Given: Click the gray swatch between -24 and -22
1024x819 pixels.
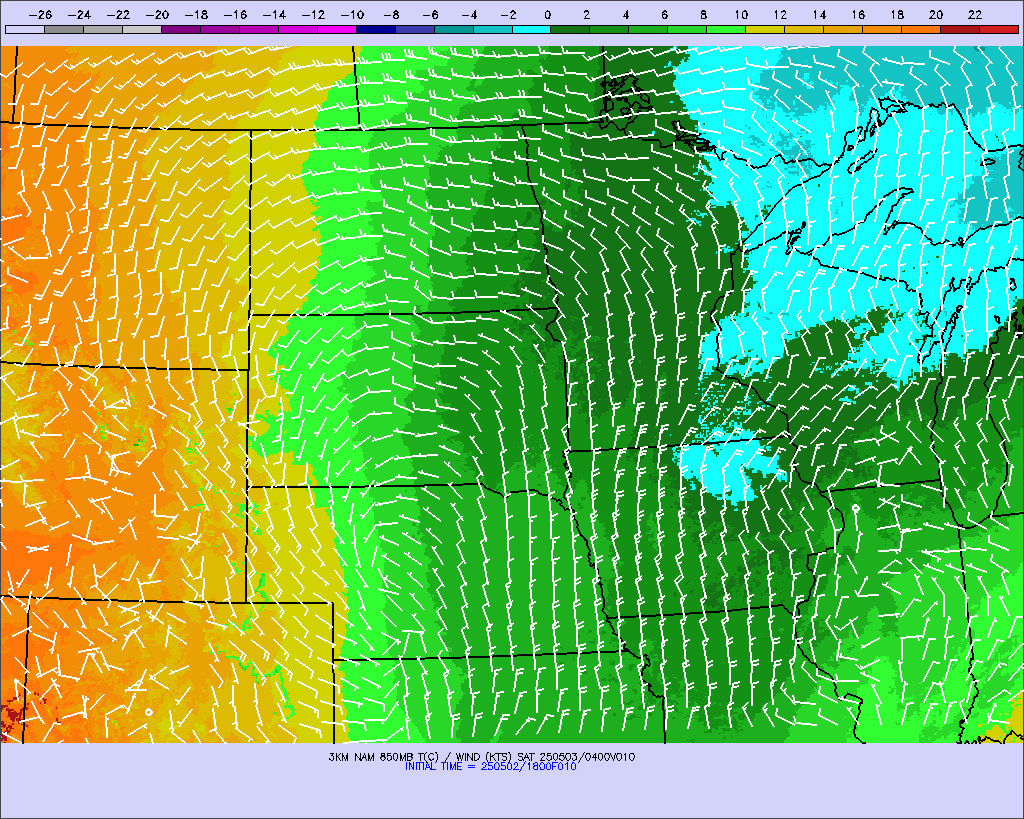Looking at the screenshot, I should pyautogui.click(x=103, y=29).
